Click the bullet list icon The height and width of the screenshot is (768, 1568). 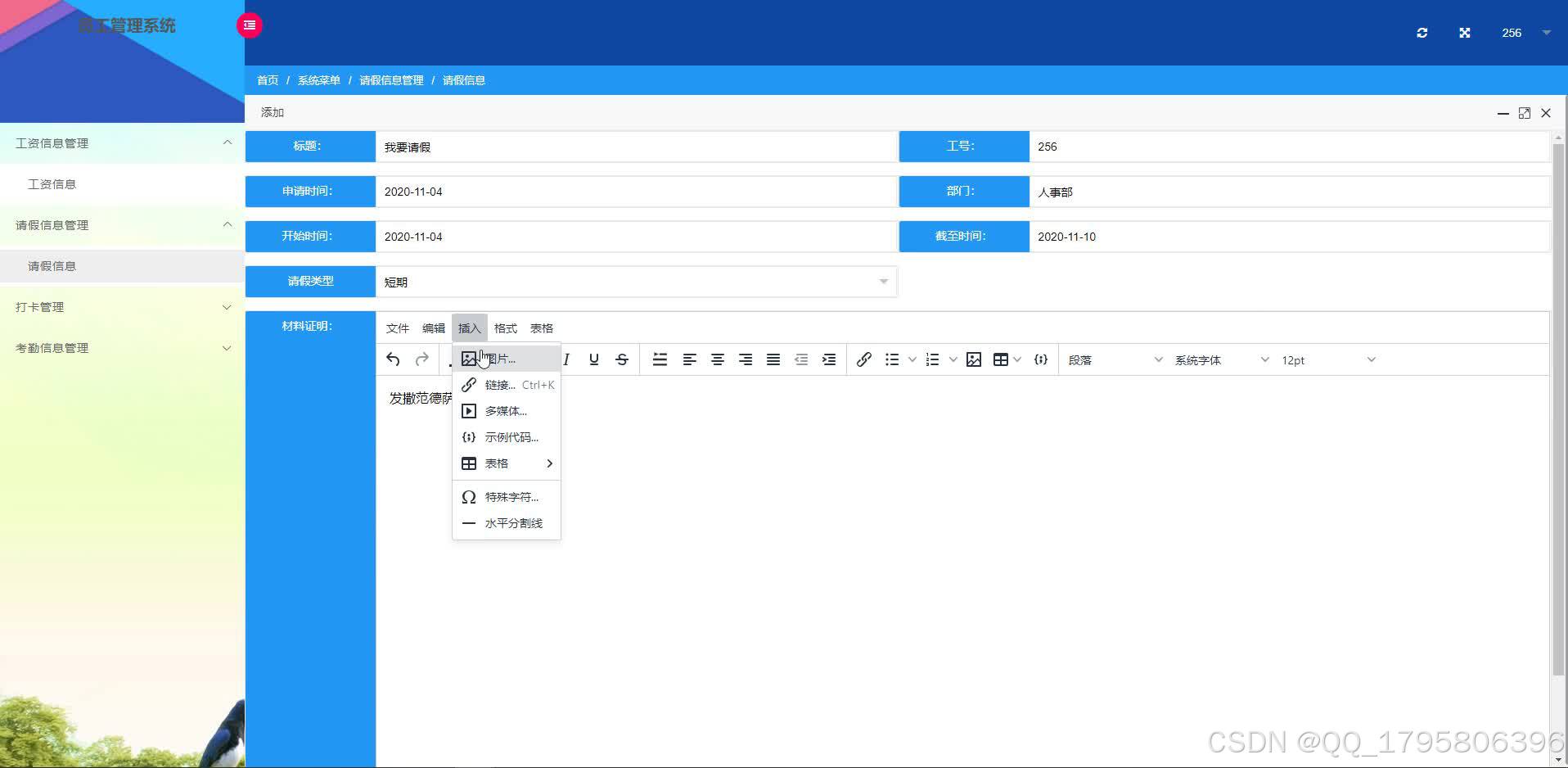point(892,359)
